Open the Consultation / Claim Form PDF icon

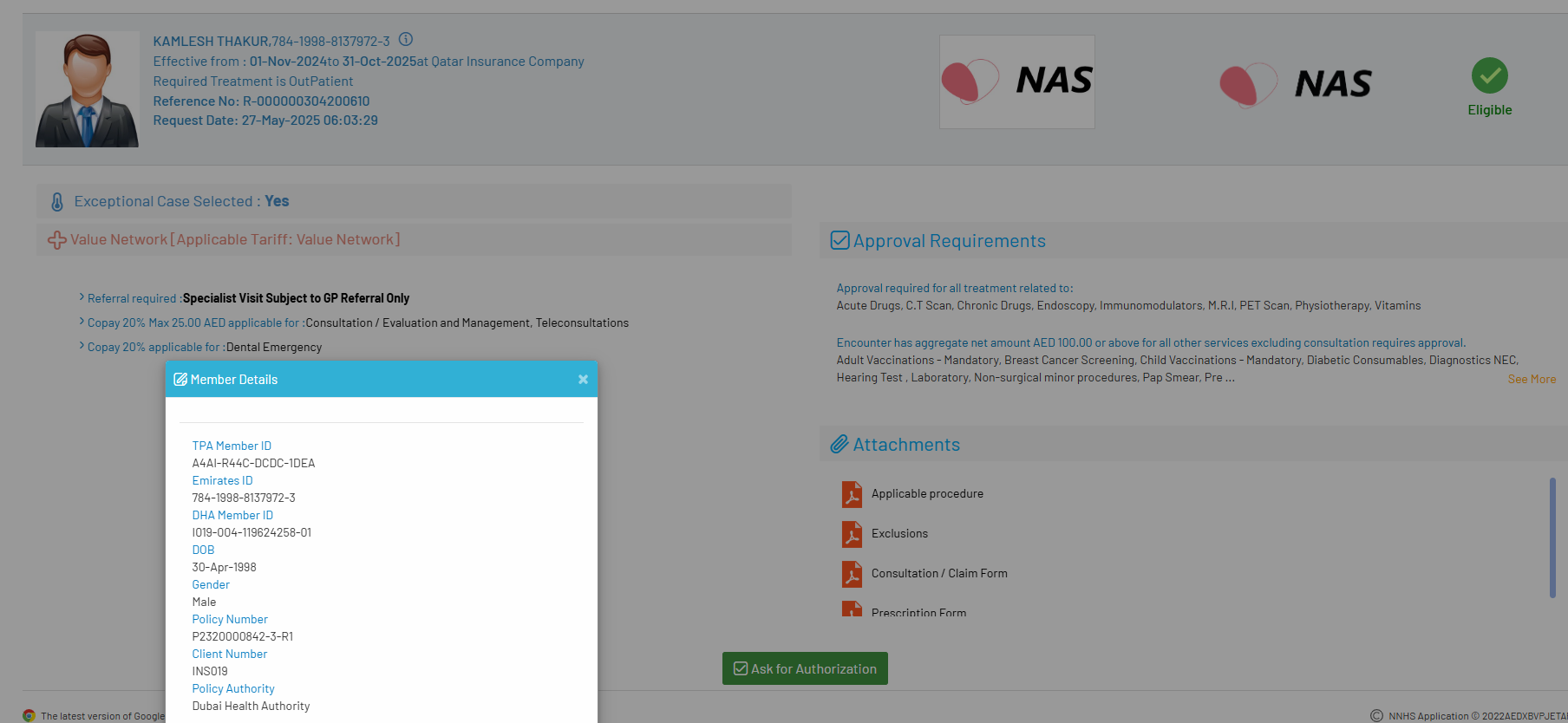pyautogui.click(x=852, y=574)
